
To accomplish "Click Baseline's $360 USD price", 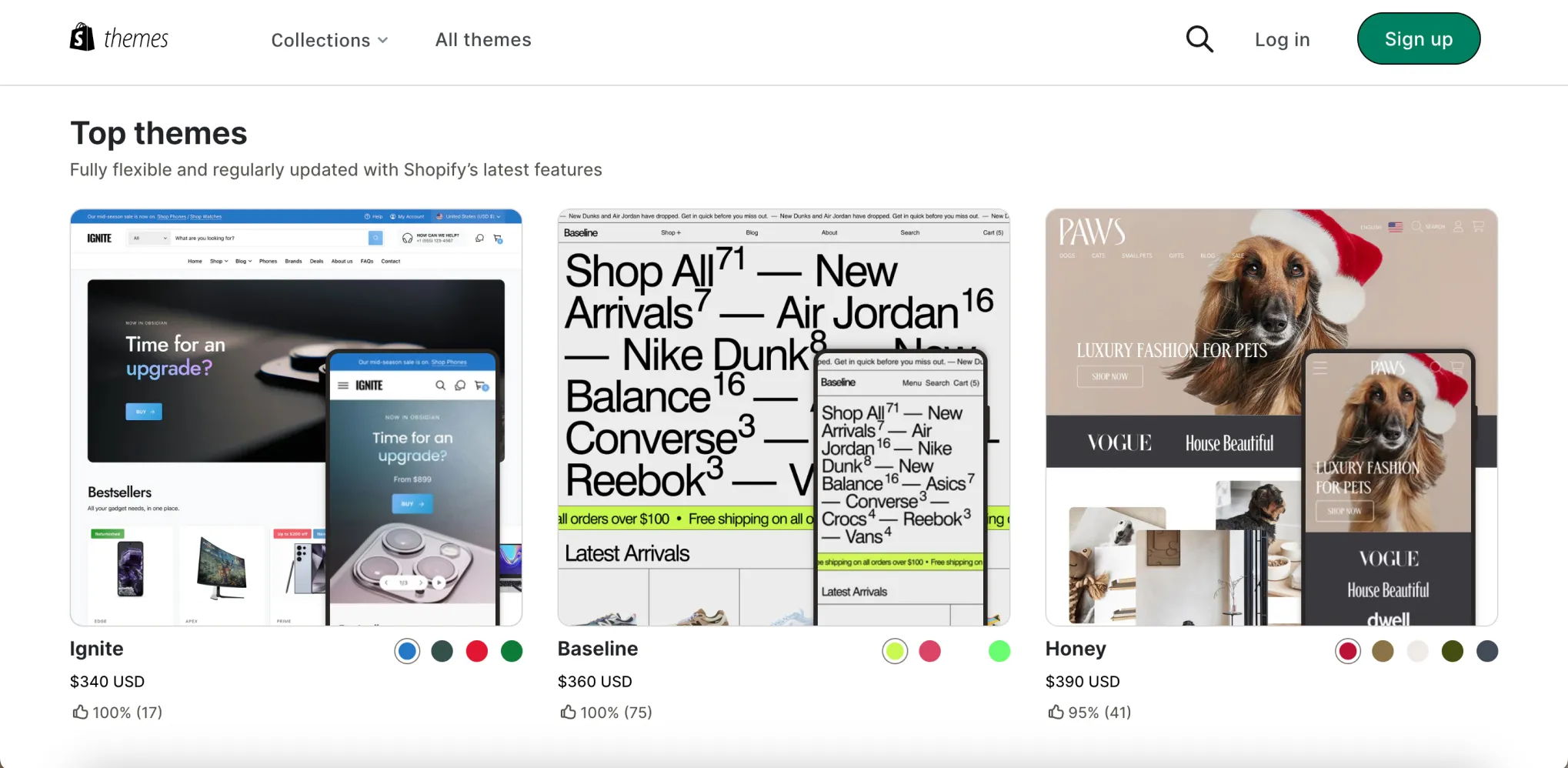I will pyautogui.click(x=595, y=681).
